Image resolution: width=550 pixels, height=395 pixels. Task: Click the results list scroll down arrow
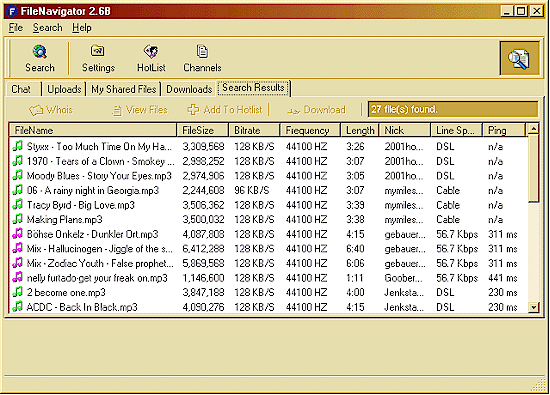(534, 308)
